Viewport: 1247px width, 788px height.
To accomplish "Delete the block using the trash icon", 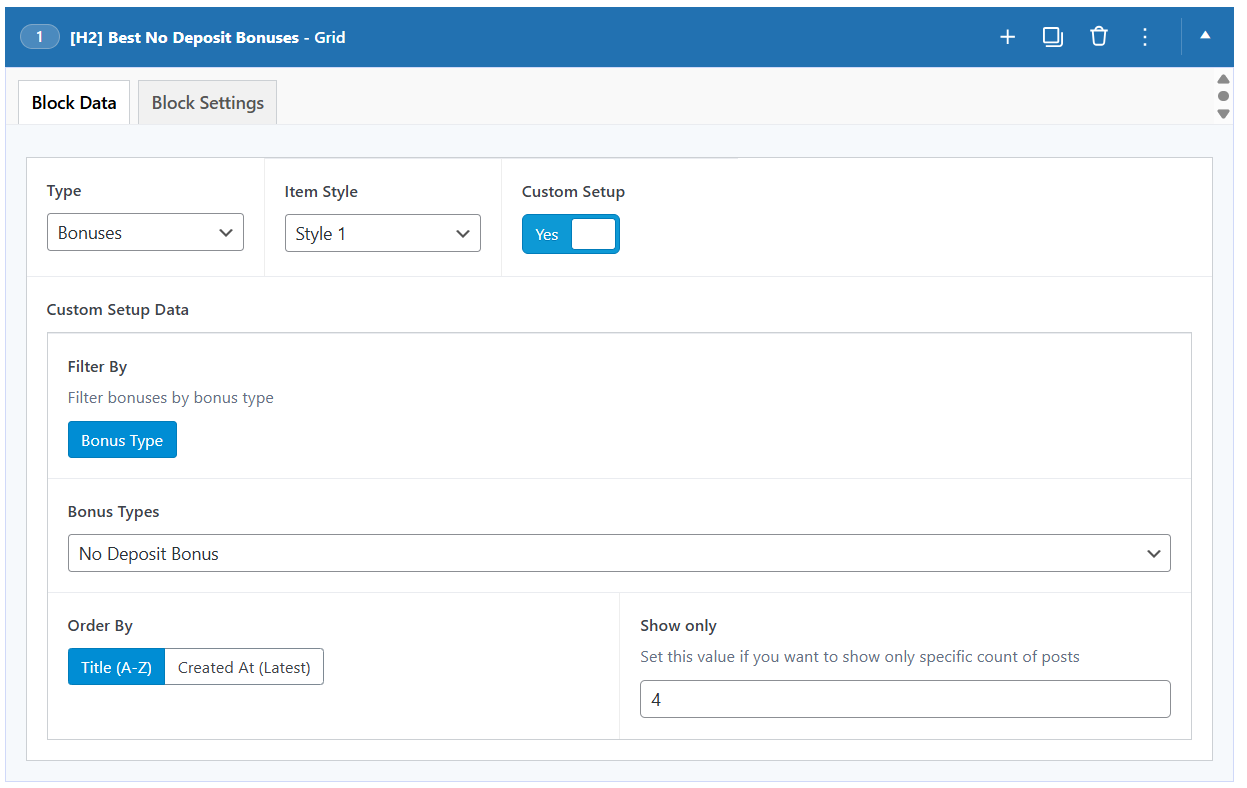I will [x=1099, y=36].
